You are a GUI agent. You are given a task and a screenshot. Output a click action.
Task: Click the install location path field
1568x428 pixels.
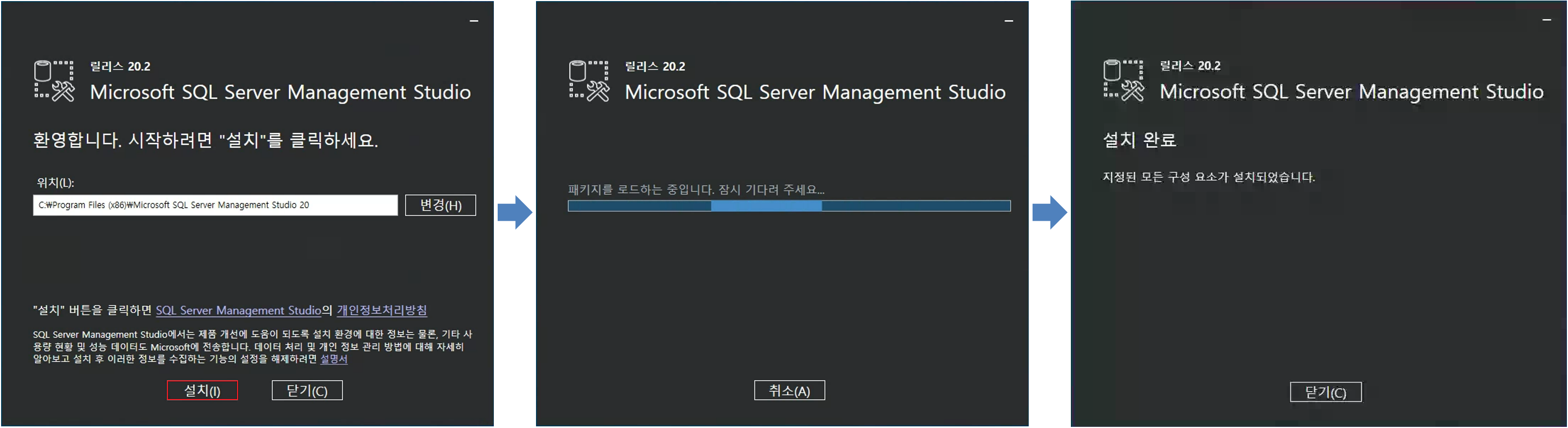[215, 205]
